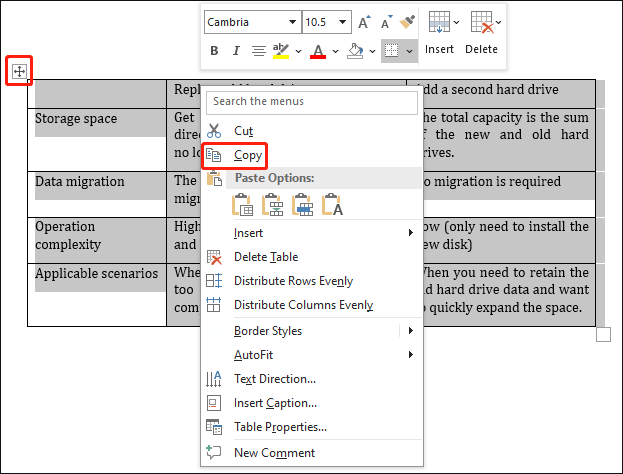Open the 10.5 font size dropdown
The height and width of the screenshot is (474, 623).
(342, 22)
